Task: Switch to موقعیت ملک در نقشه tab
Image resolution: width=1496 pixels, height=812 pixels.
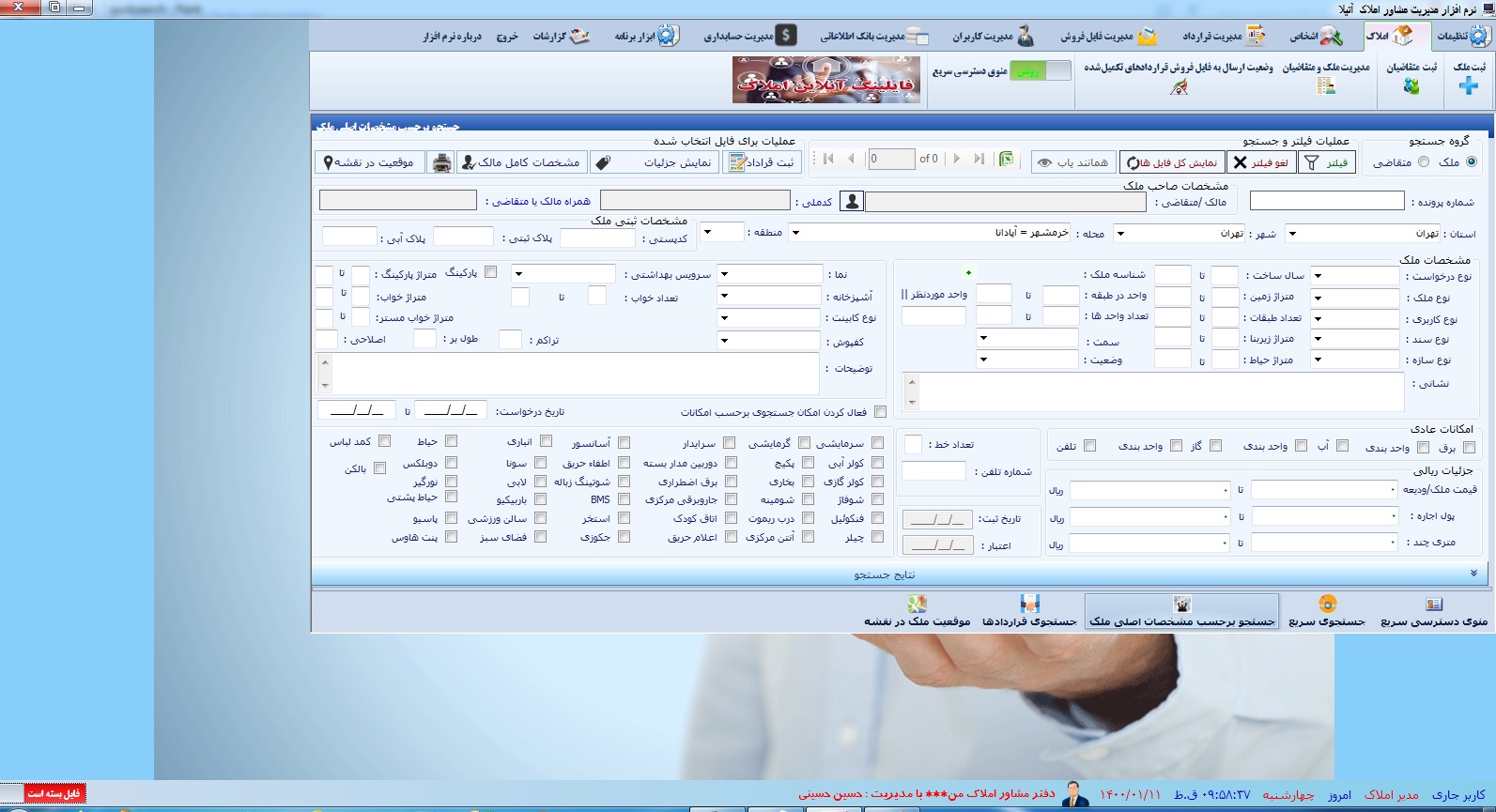Action: [x=917, y=611]
